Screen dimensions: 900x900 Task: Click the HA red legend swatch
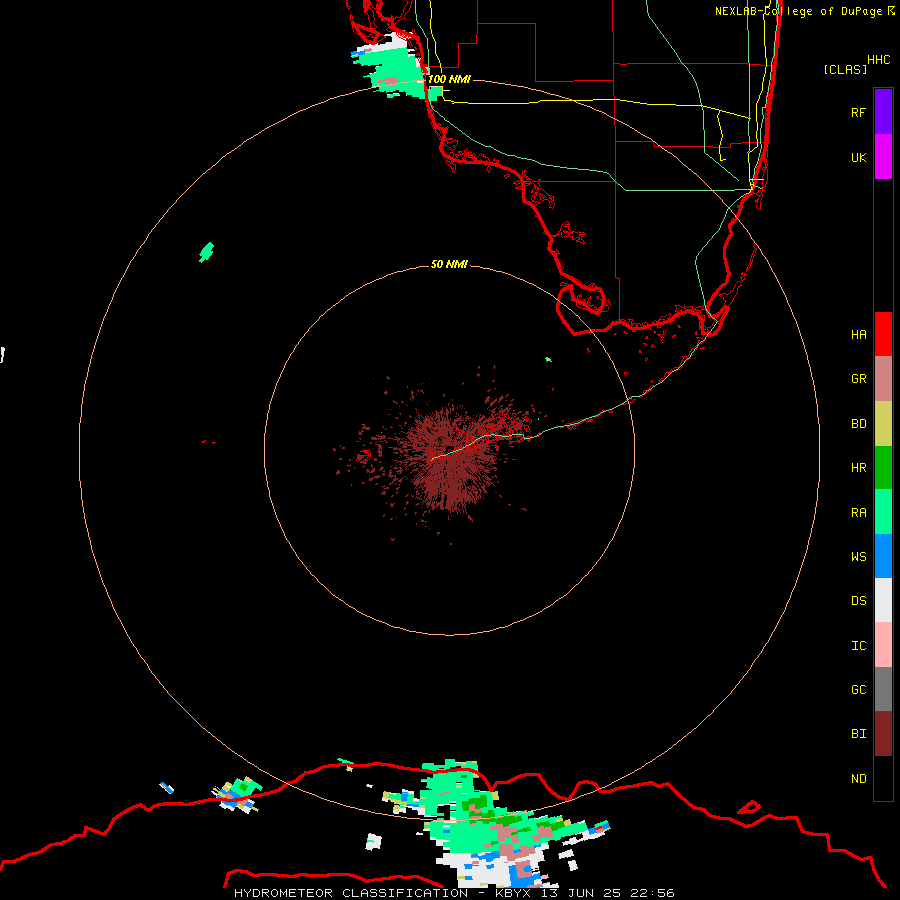(883, 334)
